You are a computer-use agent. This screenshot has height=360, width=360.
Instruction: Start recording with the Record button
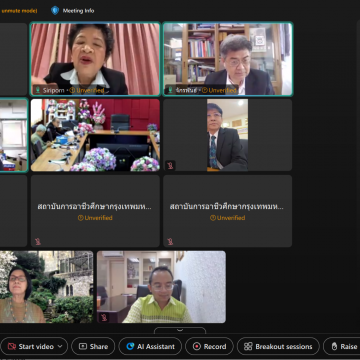pos(209,346)
